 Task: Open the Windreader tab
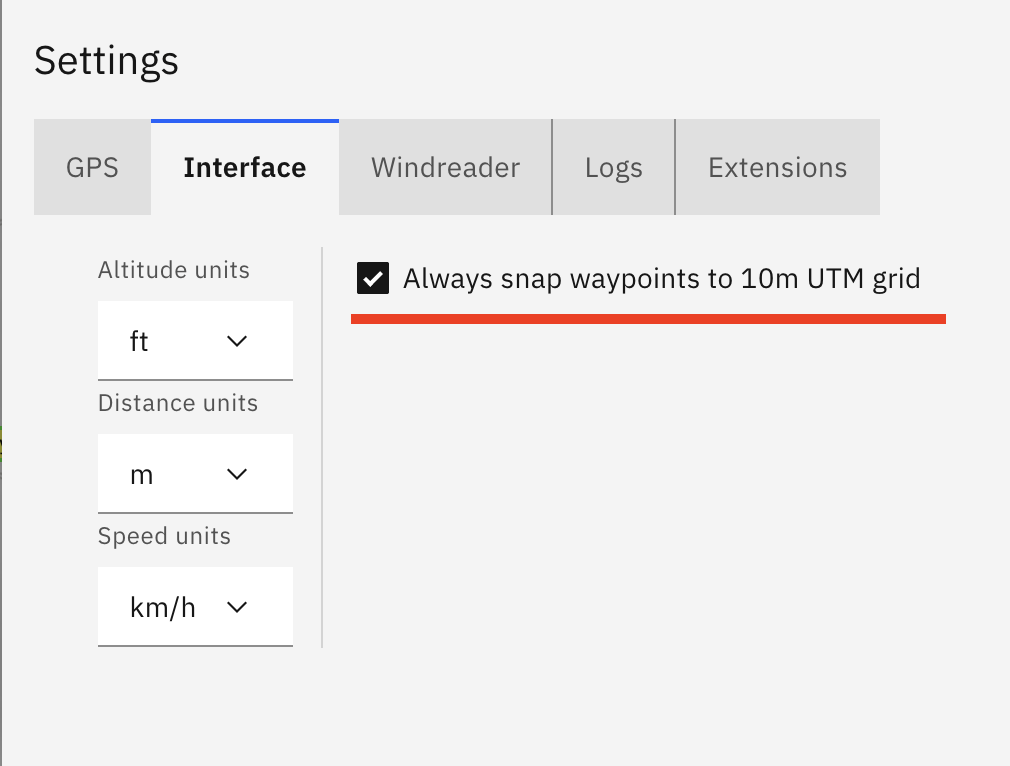tap(445, 168)
